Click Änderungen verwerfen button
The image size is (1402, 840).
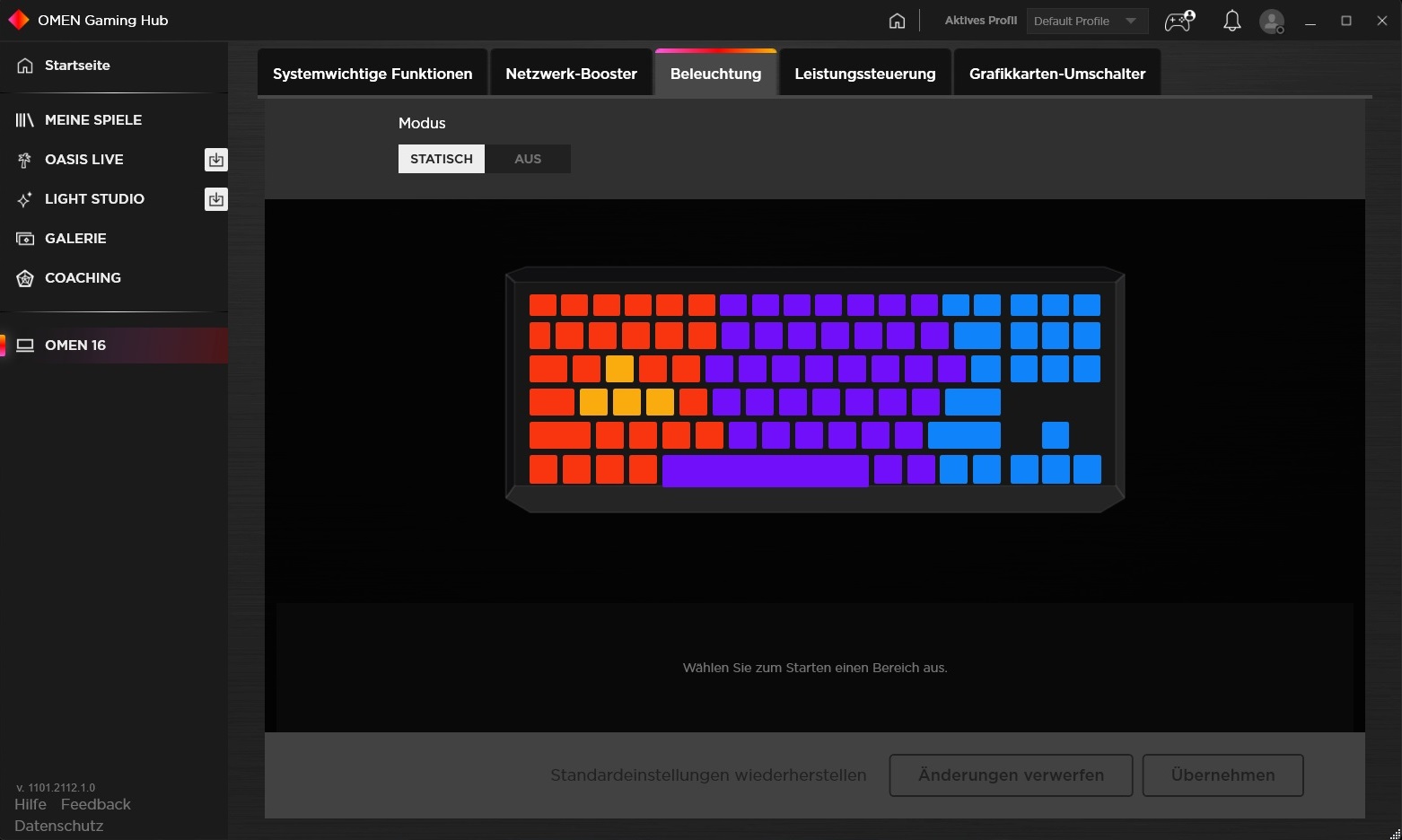[x=1011, y=775]
